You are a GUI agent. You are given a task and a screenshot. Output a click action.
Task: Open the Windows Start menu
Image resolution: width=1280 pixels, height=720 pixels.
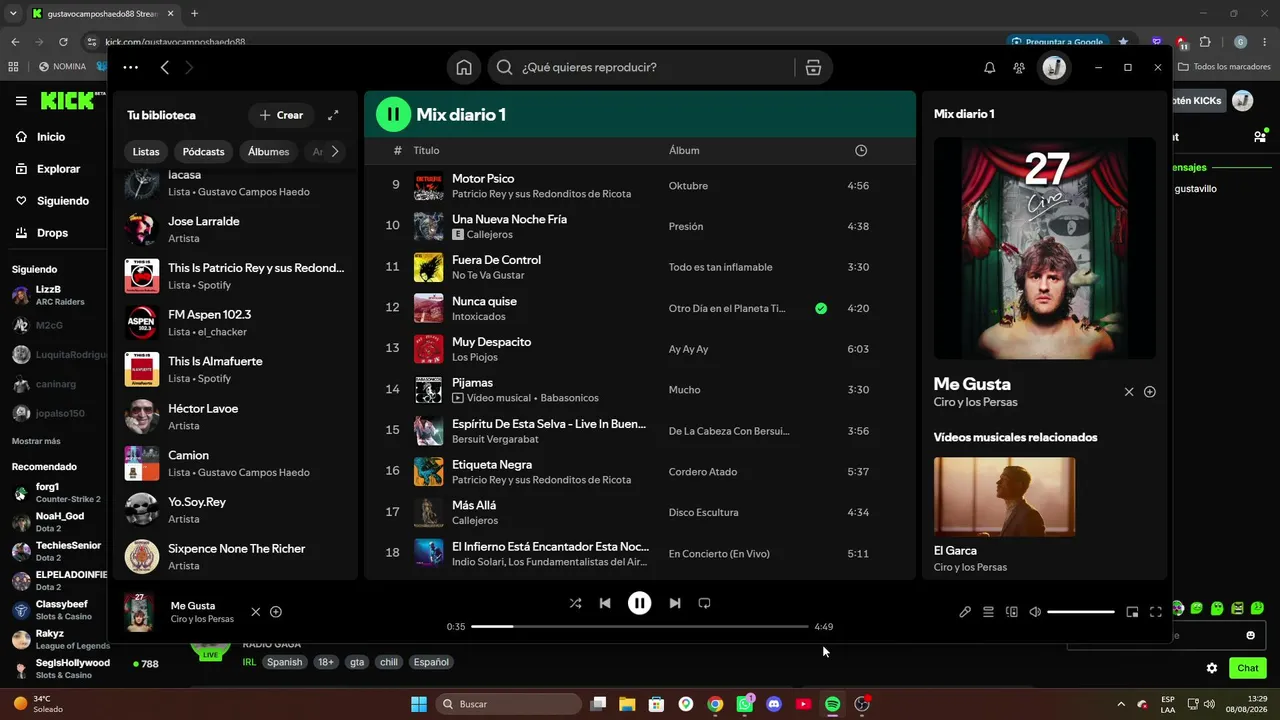[419, 704]
